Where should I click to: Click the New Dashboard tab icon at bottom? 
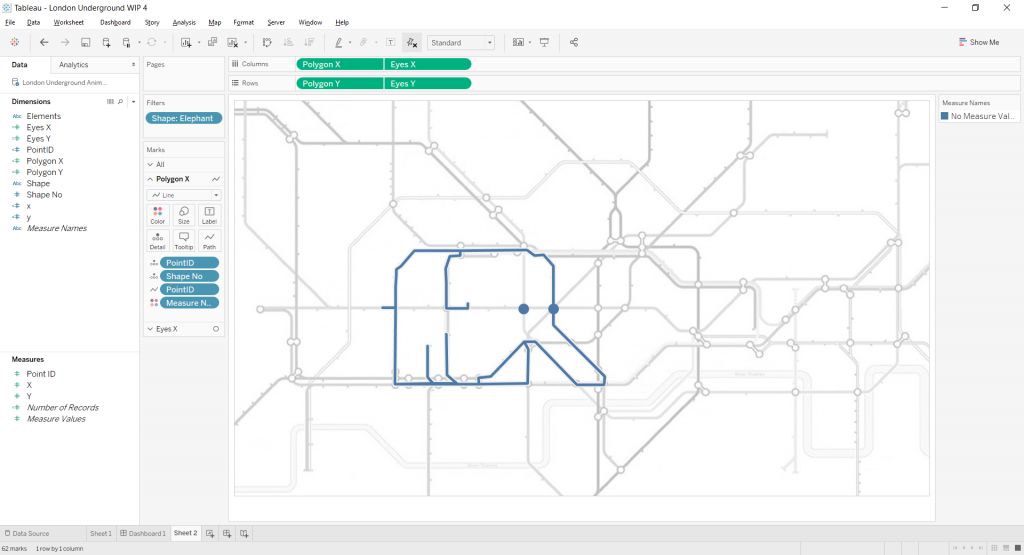point(227,533)
